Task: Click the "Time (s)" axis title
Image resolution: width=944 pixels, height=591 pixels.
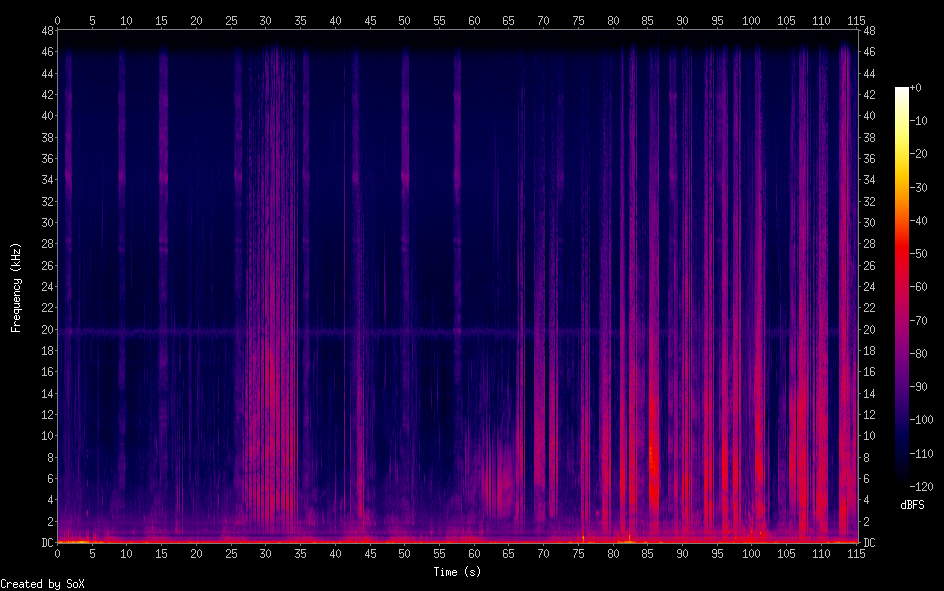Action: (458, 572)
